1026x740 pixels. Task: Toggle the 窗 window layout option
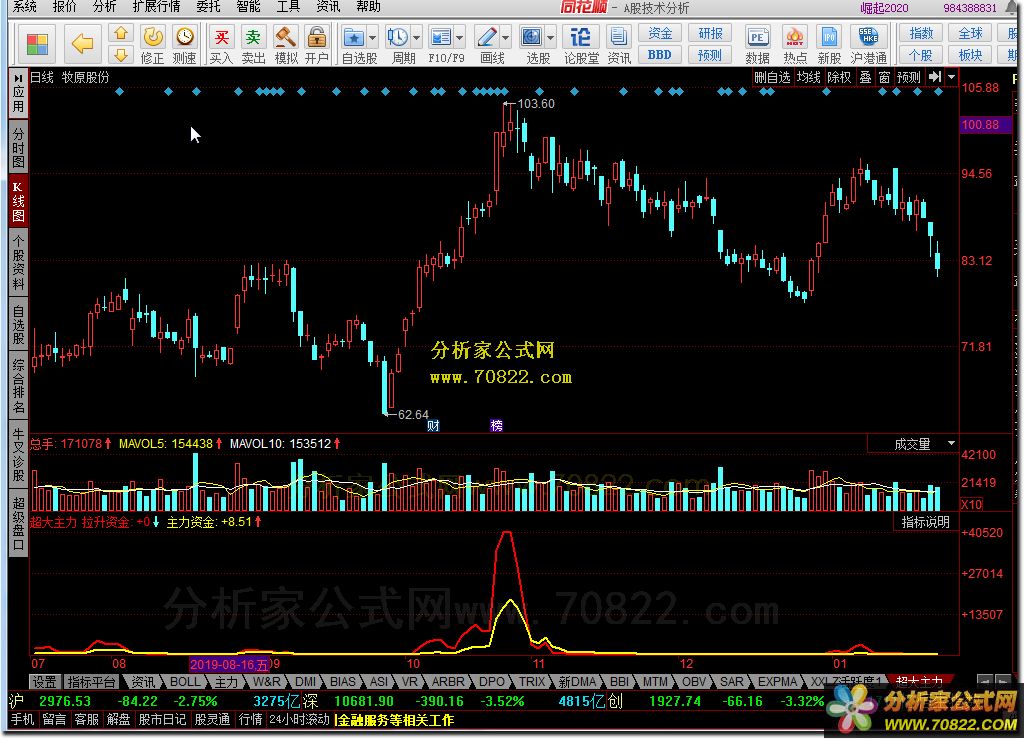point(885,77)
